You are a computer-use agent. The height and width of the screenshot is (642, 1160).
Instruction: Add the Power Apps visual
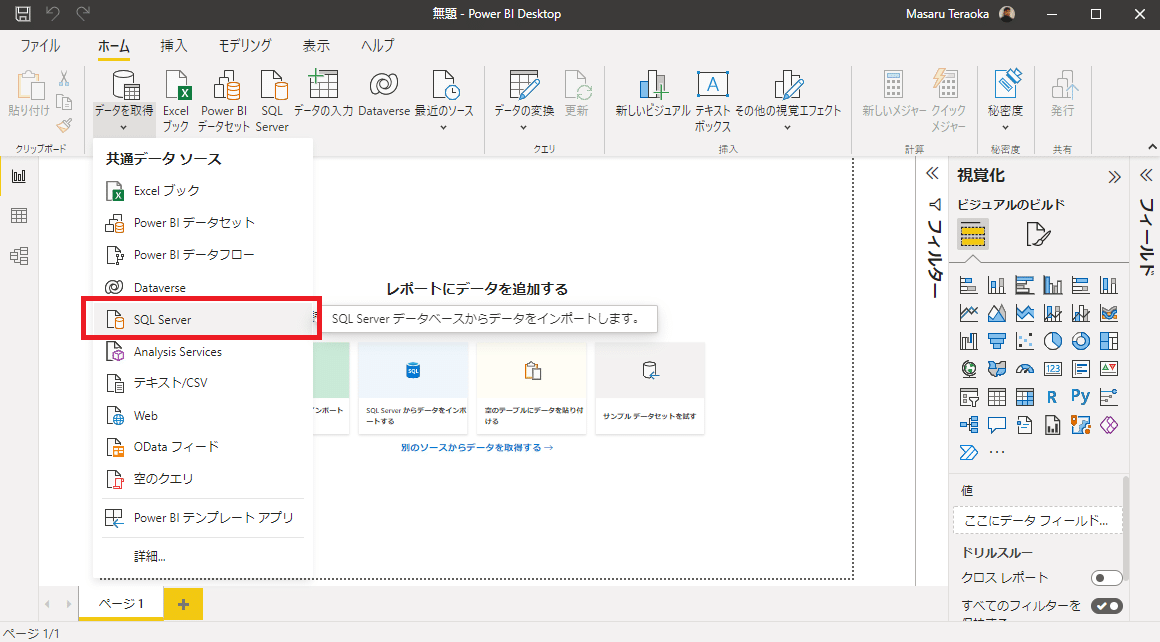[1109, 425]
